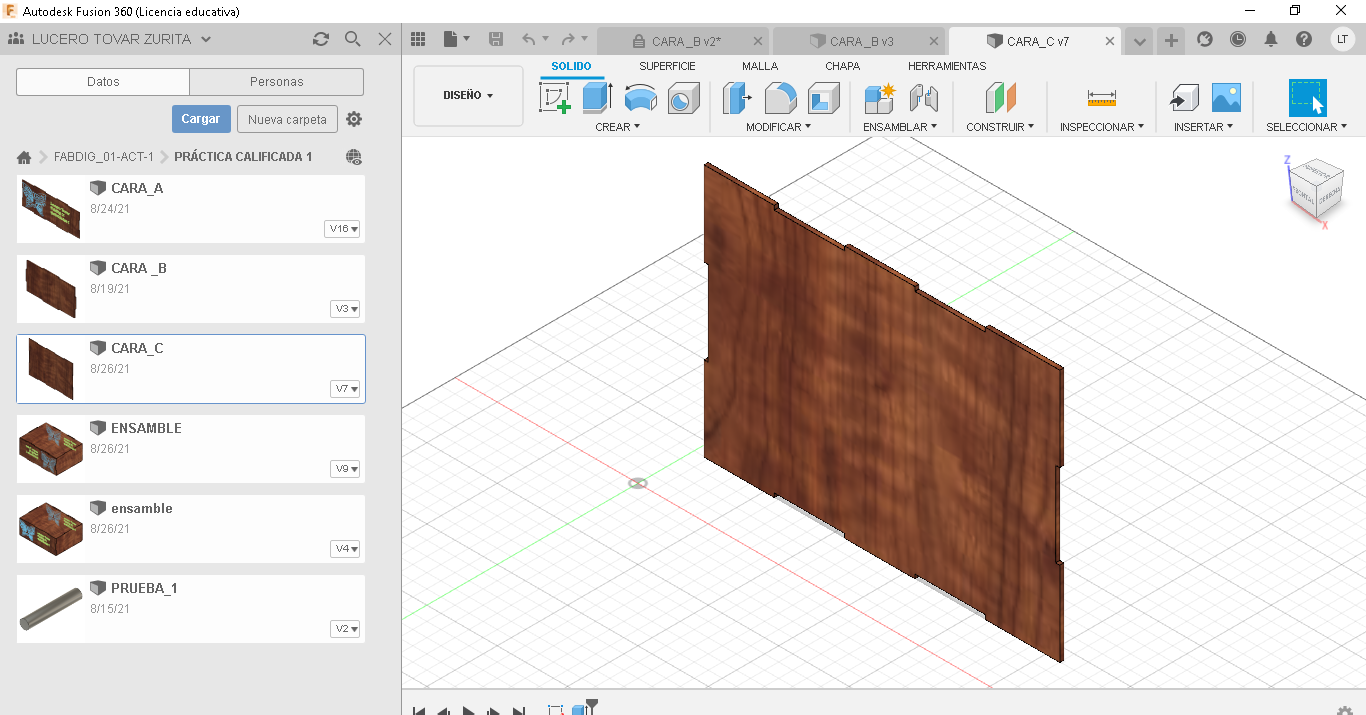Image resolution: width=1366 pixels, height=715 pixels.
Task: Add a new design tab
Action: click(1171, 41)
